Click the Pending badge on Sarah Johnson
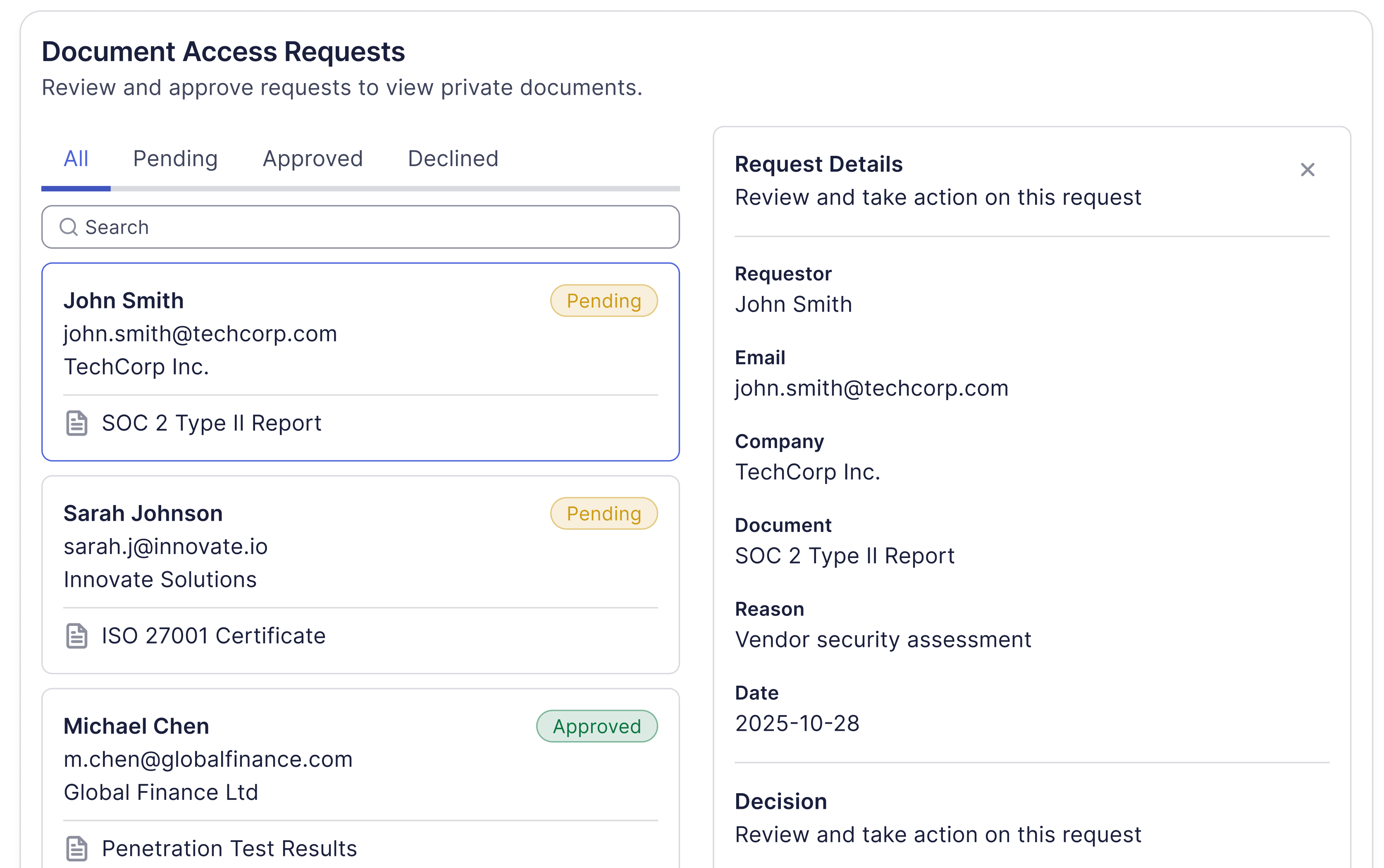1384x868 pixels. 603,513
